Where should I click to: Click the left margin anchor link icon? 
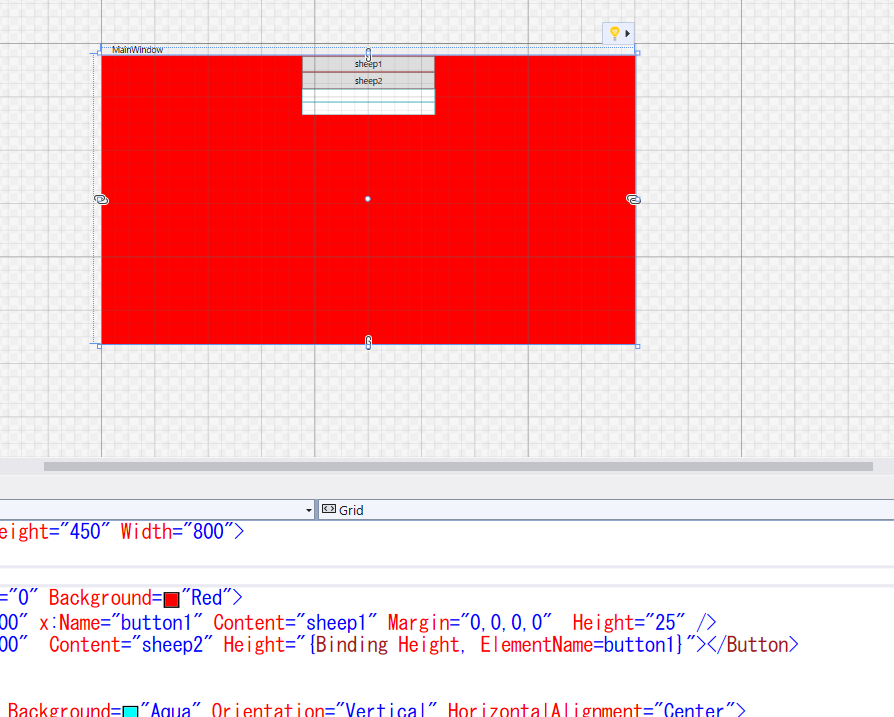click(101, 199)
